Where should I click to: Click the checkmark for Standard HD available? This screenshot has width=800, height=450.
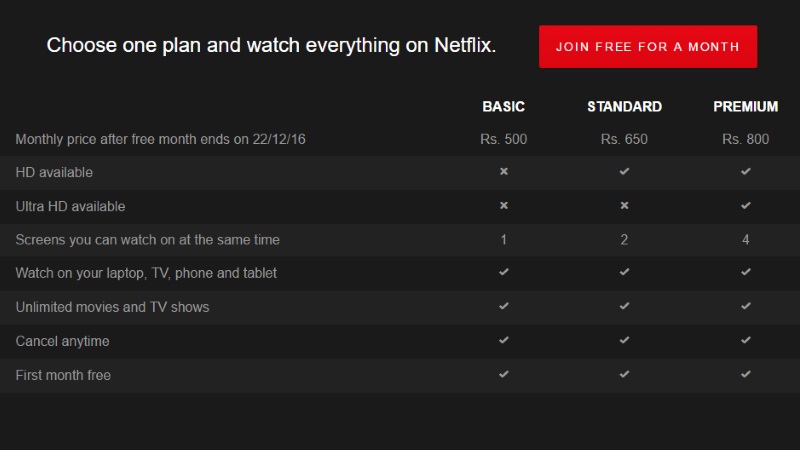click(624, 171)
